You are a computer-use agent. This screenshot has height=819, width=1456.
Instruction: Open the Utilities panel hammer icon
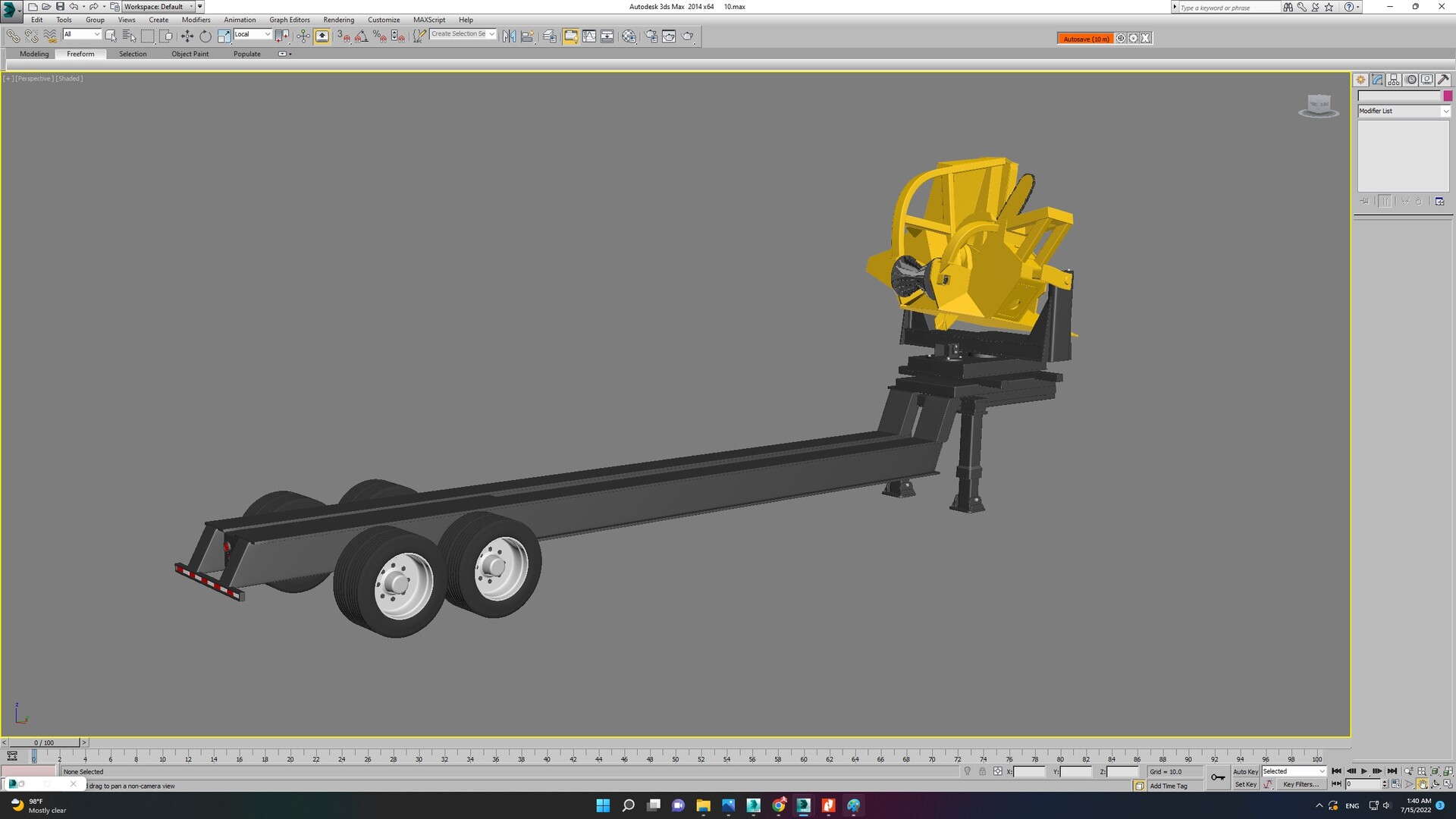[x=1442, y=80]
